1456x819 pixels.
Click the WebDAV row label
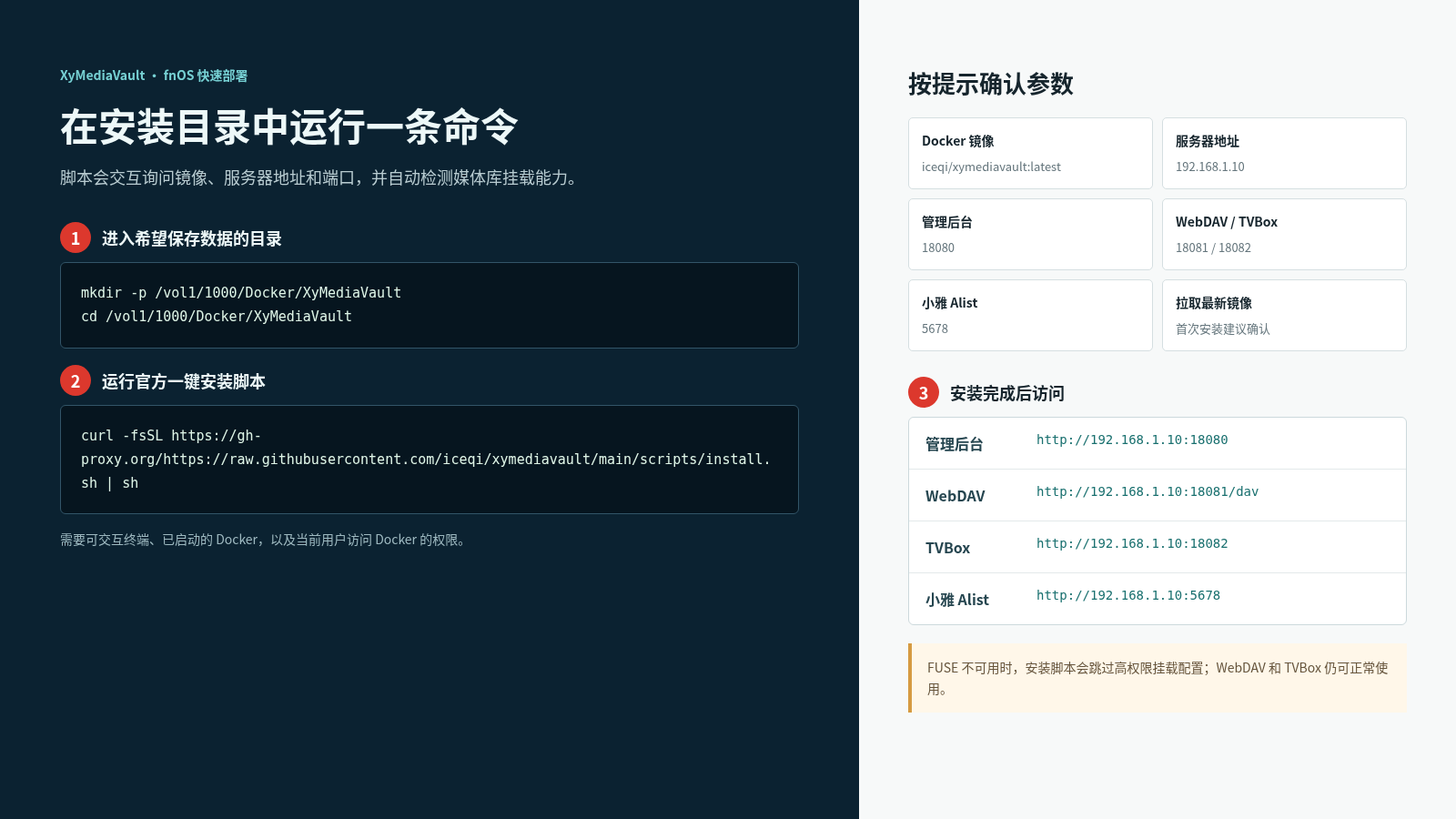coord(955,496)
